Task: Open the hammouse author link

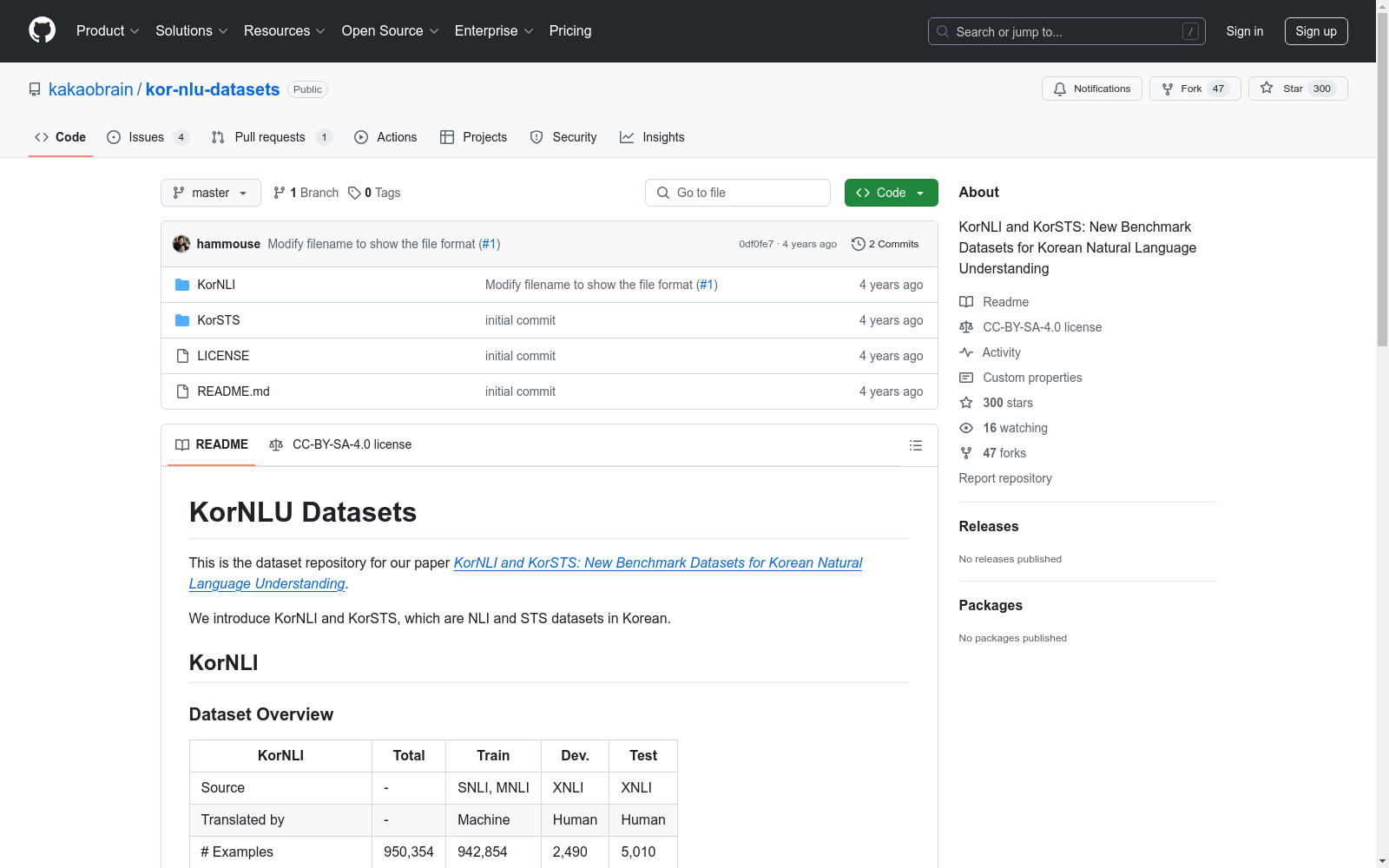Action: [228, 244]
